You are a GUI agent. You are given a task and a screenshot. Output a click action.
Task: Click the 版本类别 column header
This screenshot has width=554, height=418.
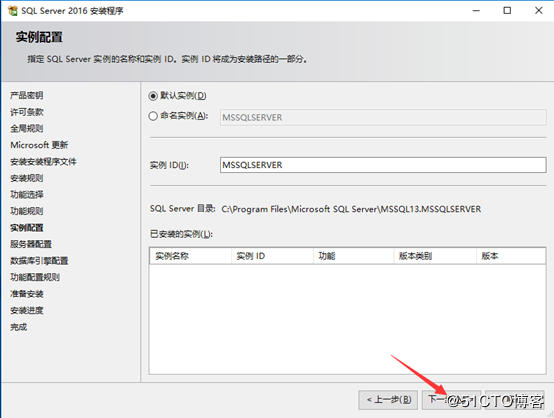click(x=435, y=256)
